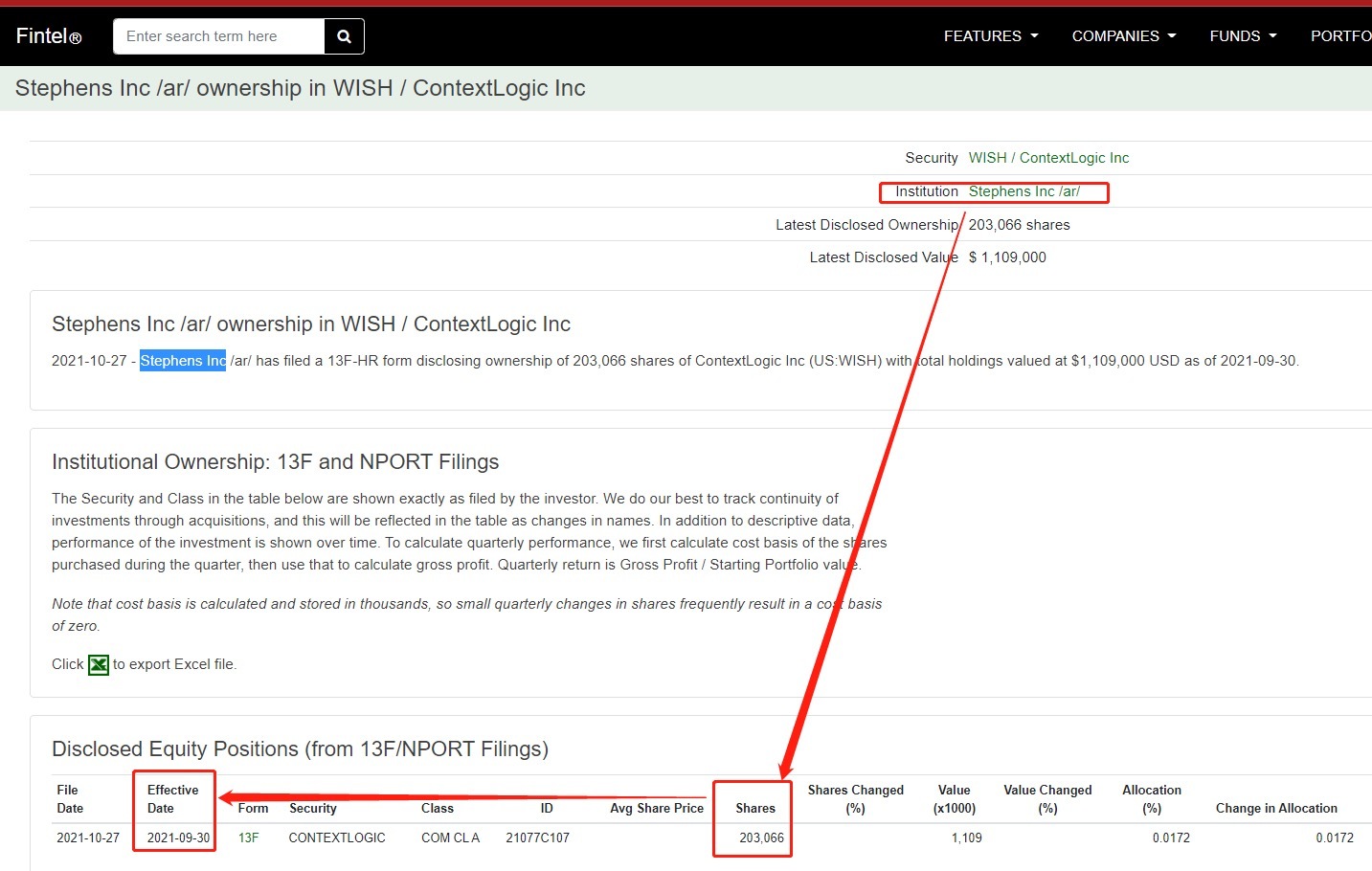The image size is (1372, 871).
Task: Click the Value Changed (%) column header
Action: coord(1047,799)
